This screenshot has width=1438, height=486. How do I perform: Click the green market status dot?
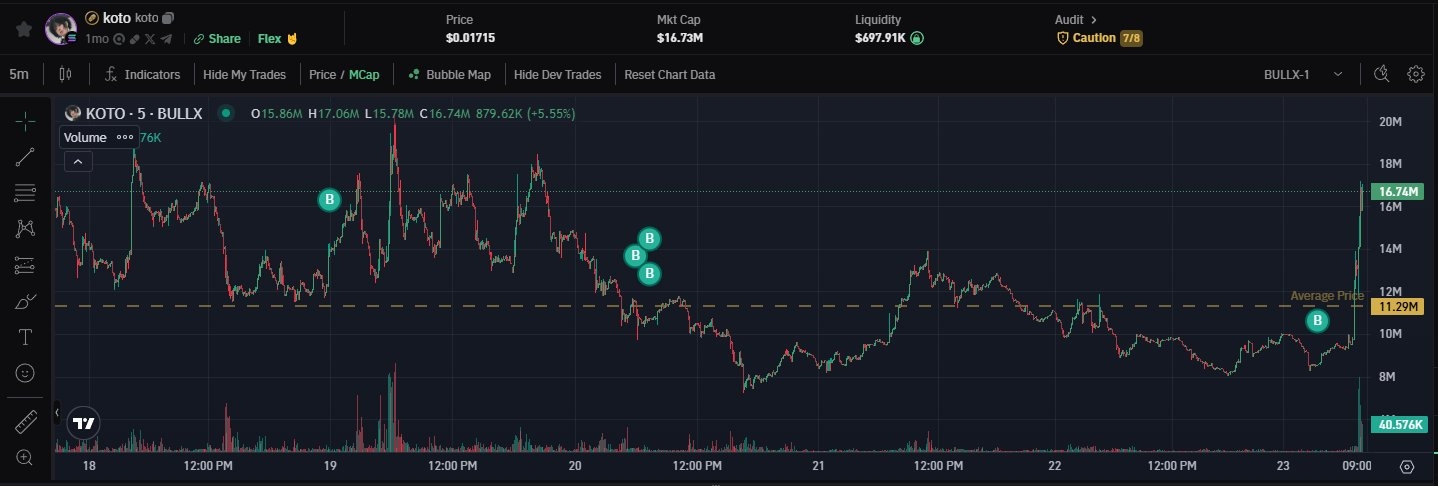point(226,114)
